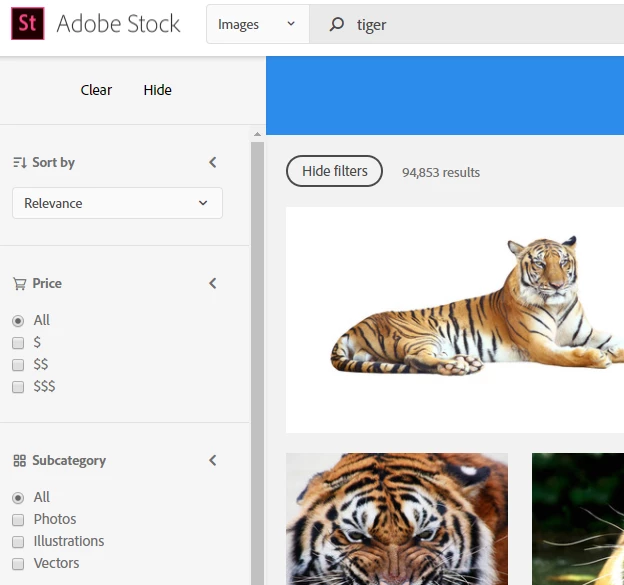624x585 pixels.
Task: Click the search field containing tiger
Action: pos(466,24)
